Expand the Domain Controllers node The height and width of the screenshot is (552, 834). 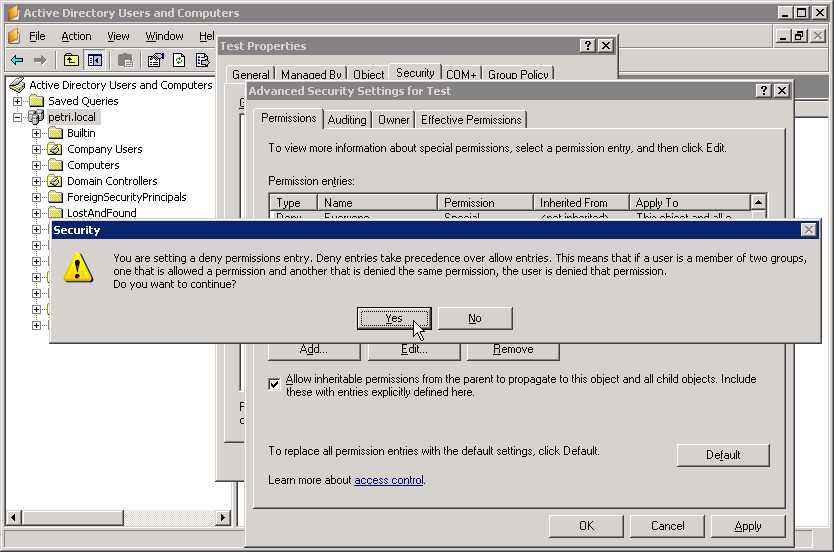(x=36, y=181)
